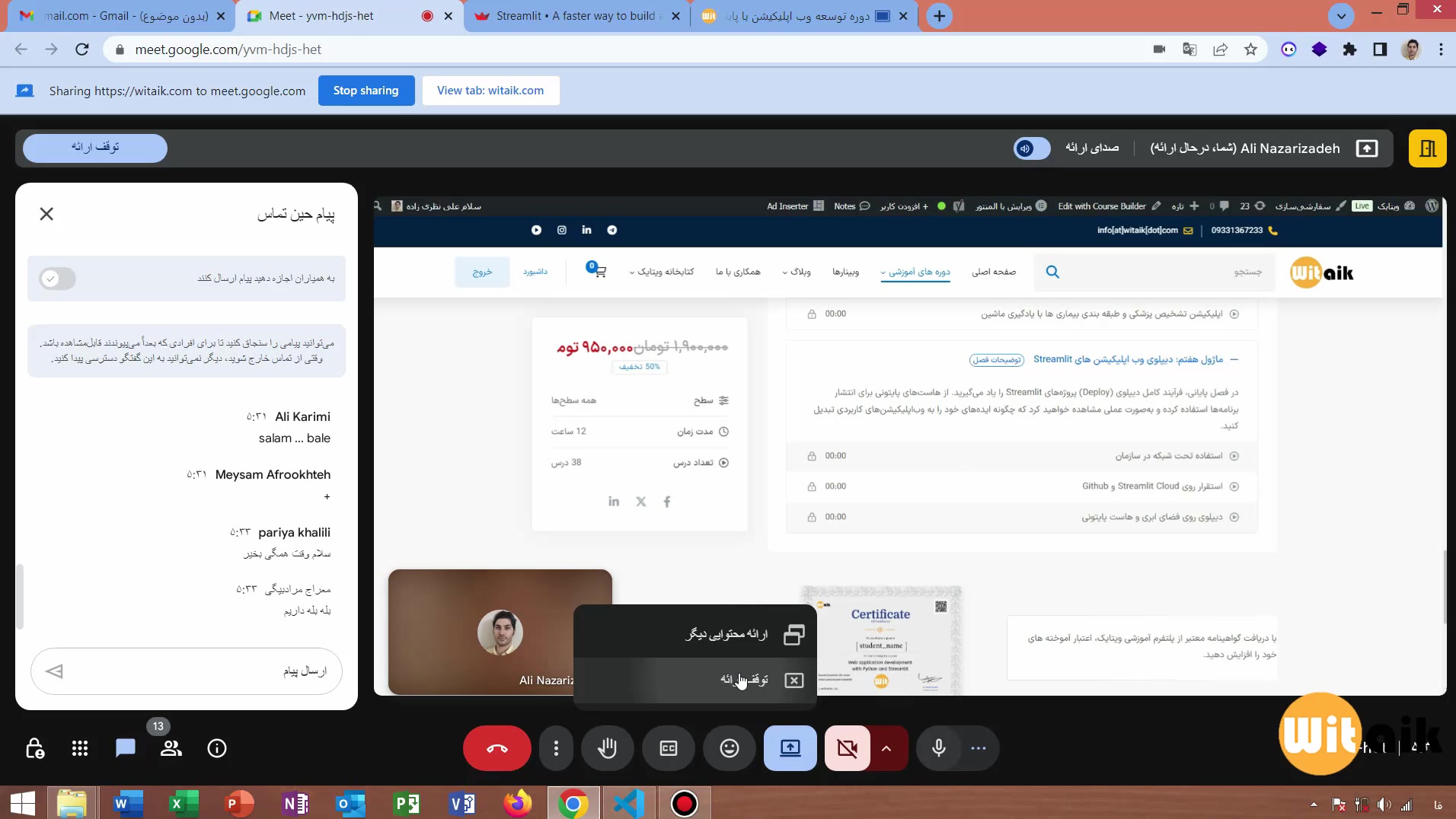Open side panel icon in Chrome toolbar
Screen dimensions: 1456x819
coord(1380,49)
